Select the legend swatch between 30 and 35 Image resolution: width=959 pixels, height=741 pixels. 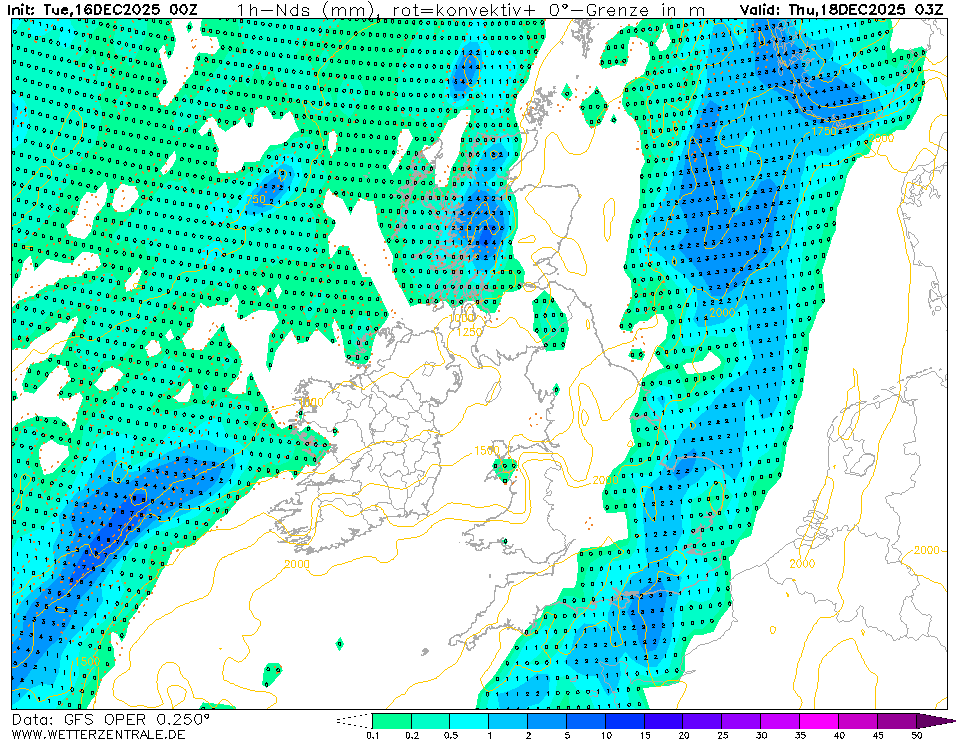[781, 720]
